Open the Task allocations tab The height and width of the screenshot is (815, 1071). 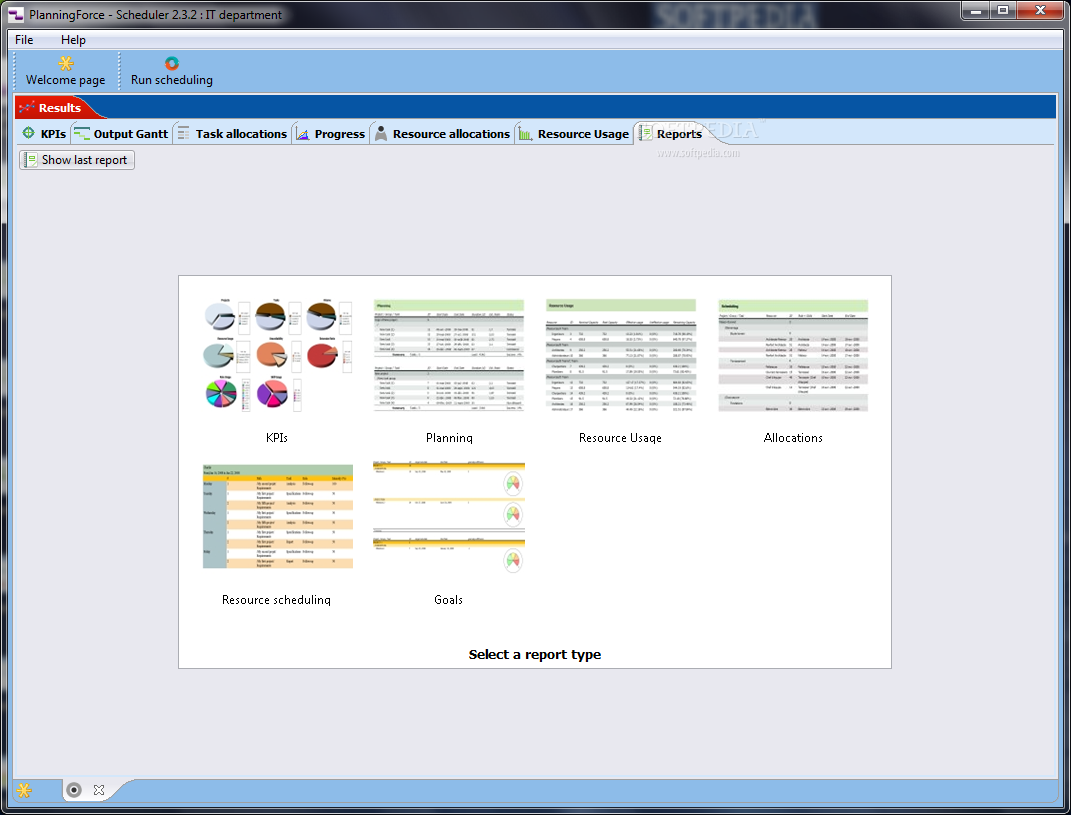[x=232, y=134]
